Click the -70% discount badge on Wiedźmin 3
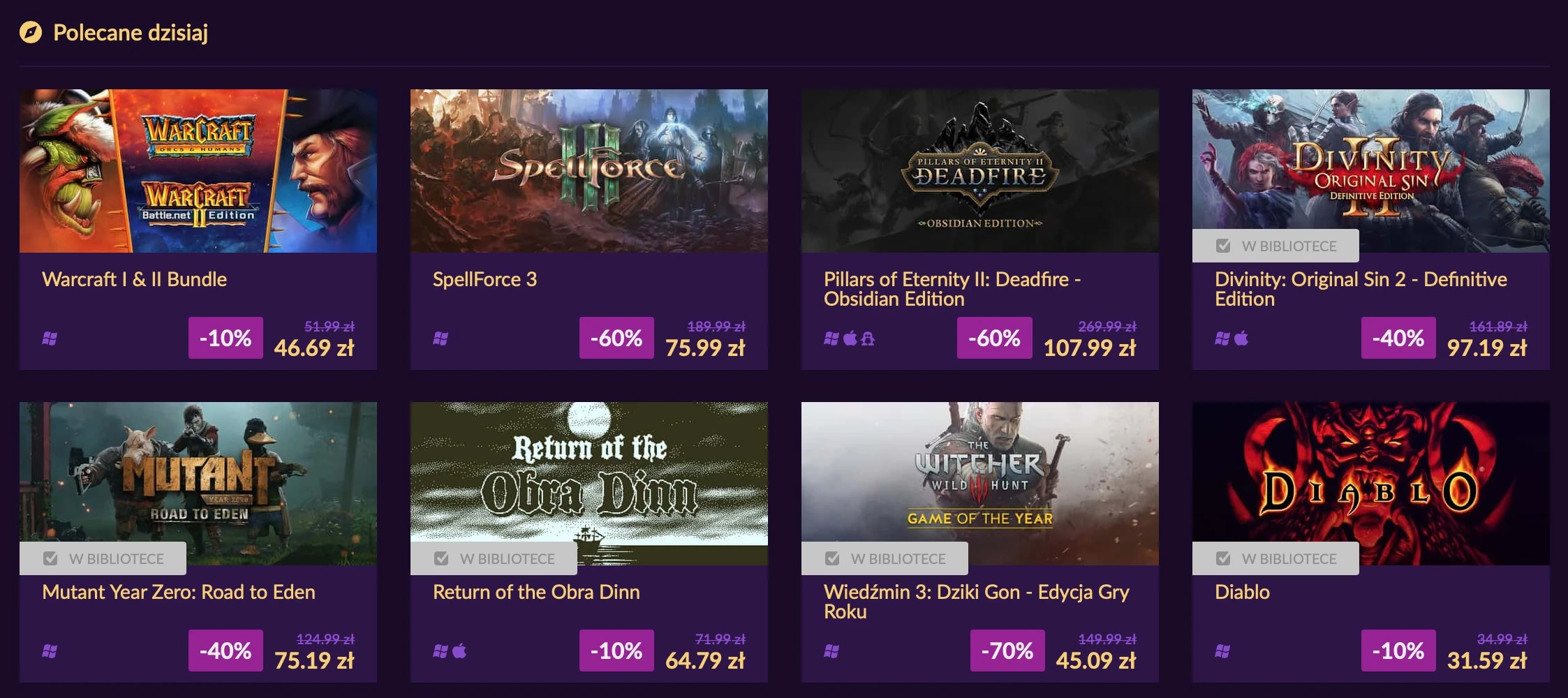The height and width of the screenshot is (698, 1568). coord(1007,651)
